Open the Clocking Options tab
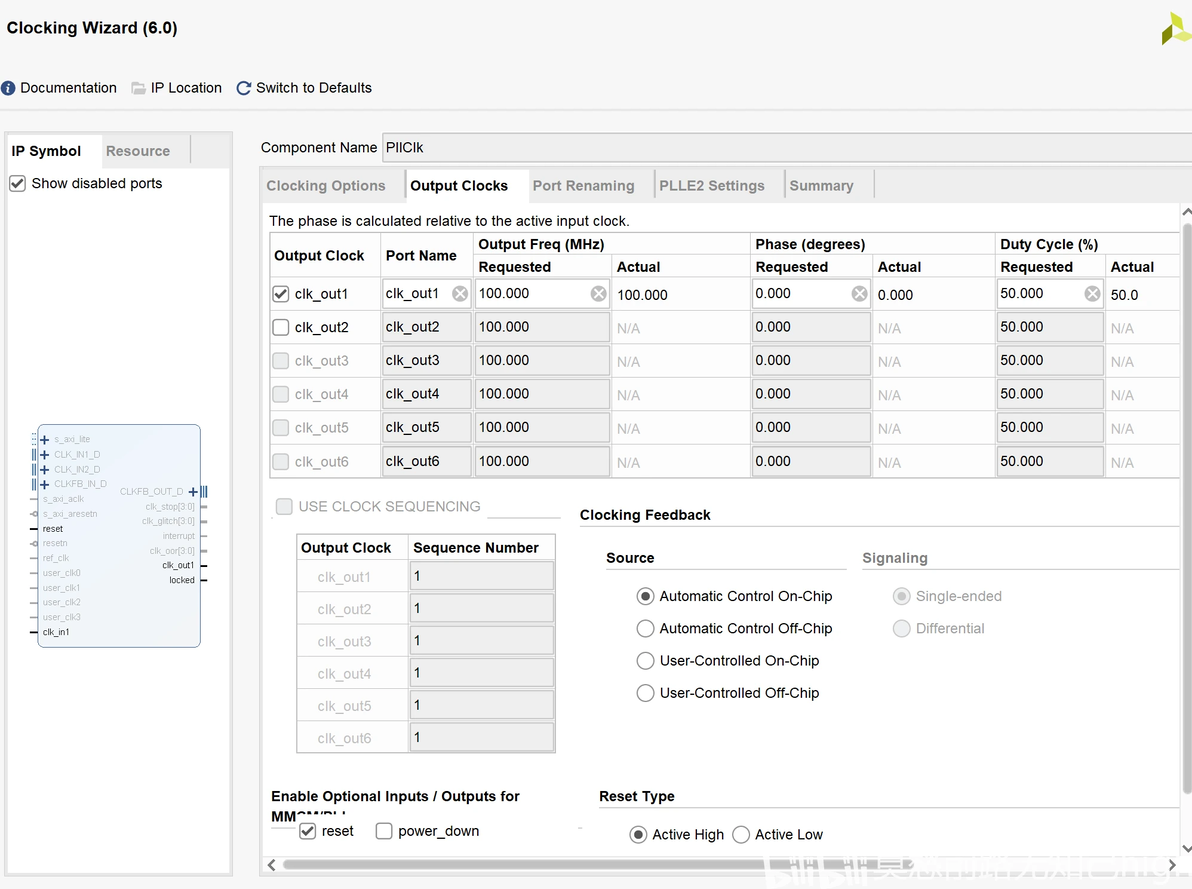1192x889 pixels. pos(325,186)
